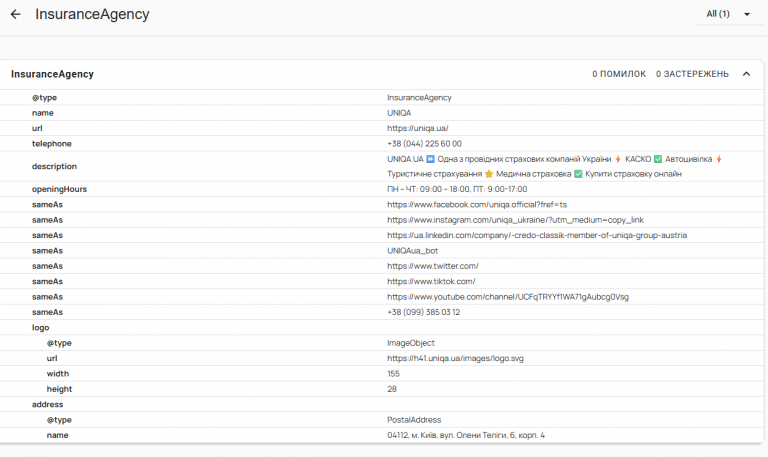768x457 pixels.
Task: Open the twitter.com sameAs link
Action: pyautogui.click(x=432, y=266)
